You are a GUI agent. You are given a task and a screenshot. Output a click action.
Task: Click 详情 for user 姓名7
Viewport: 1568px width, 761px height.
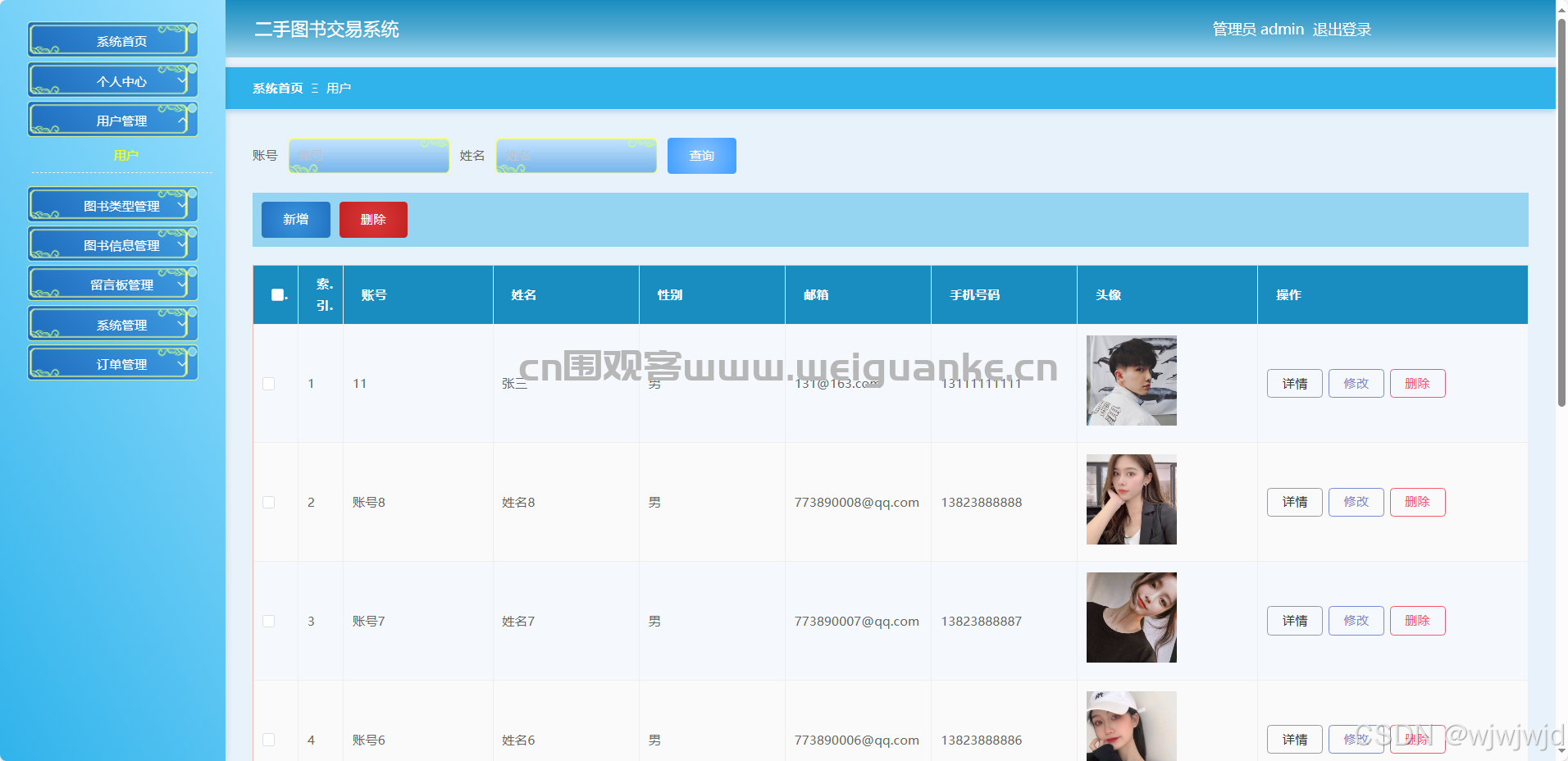[x=1295, y=621]
